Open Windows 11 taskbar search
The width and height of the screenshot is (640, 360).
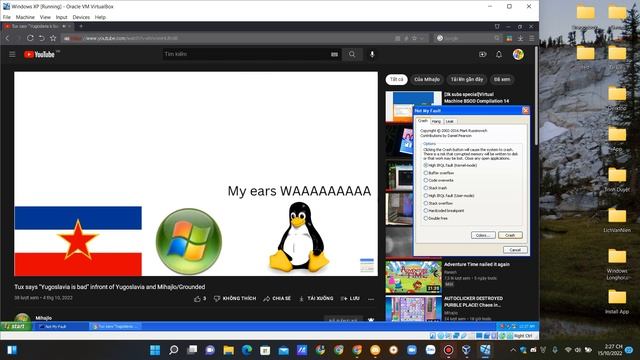point(173,350)
